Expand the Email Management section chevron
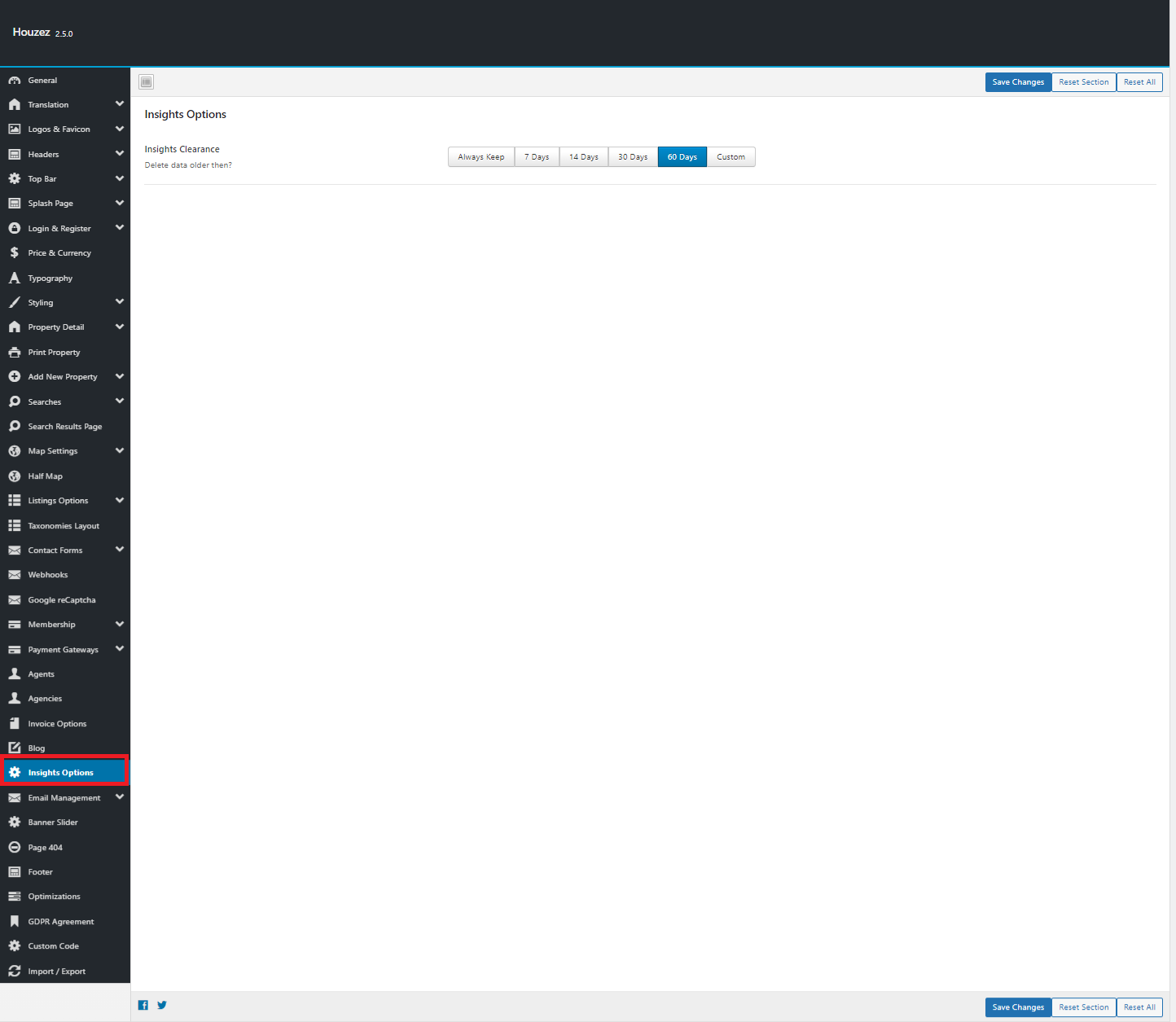The image size is (1176, 1022). [x=120, y=797]
